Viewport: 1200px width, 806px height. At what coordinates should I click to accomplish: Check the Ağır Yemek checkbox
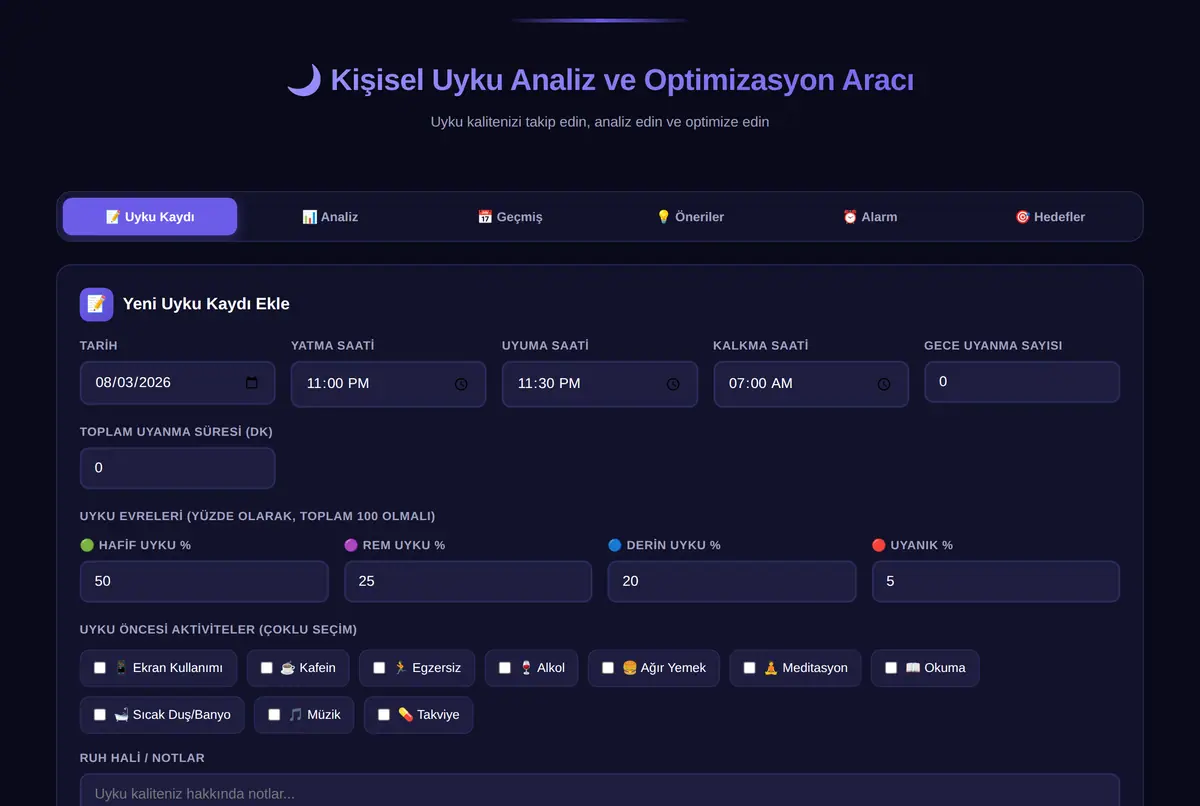608,668
